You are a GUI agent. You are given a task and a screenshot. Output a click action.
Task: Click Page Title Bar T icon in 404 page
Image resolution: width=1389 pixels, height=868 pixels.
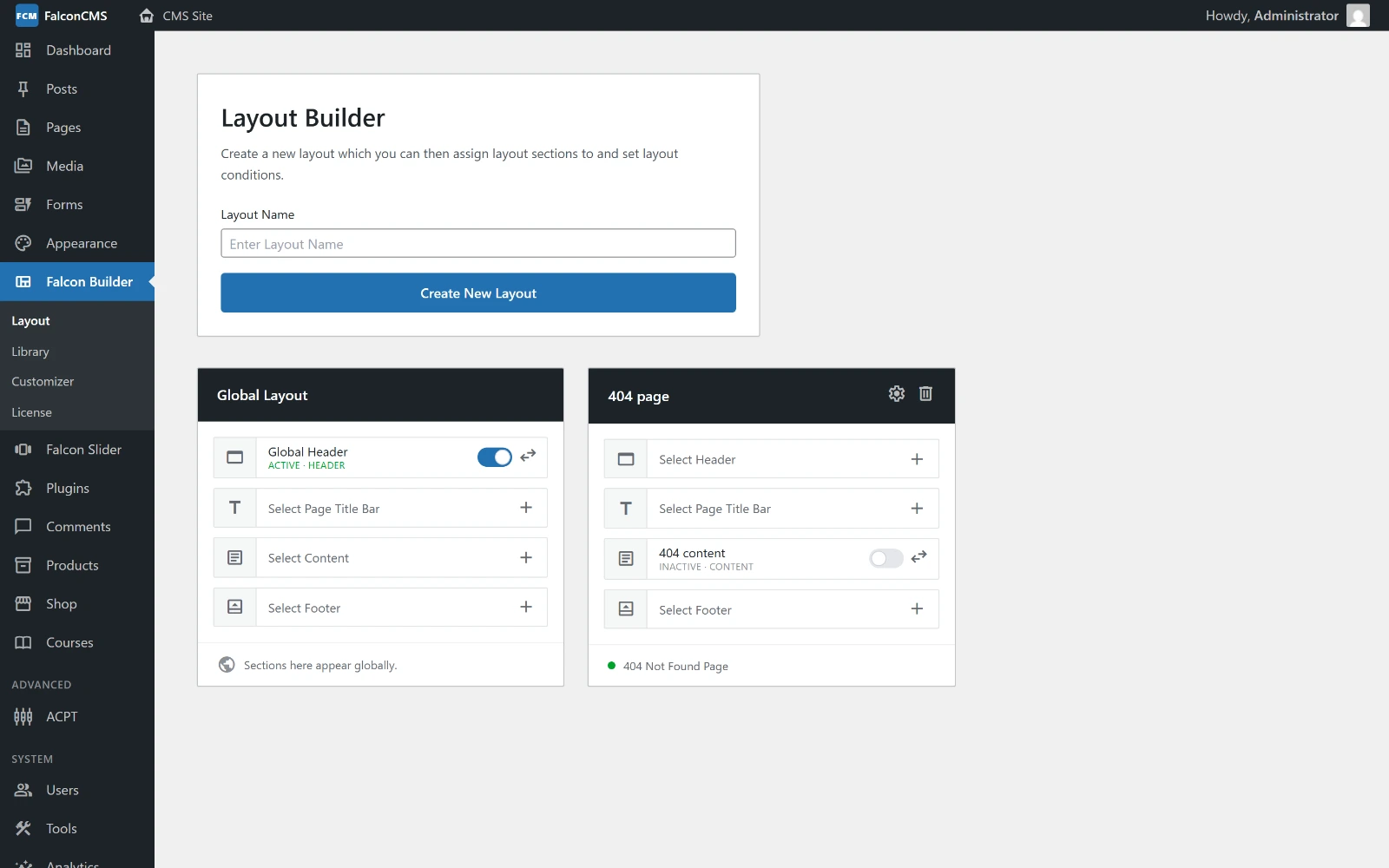pos(626,509)
